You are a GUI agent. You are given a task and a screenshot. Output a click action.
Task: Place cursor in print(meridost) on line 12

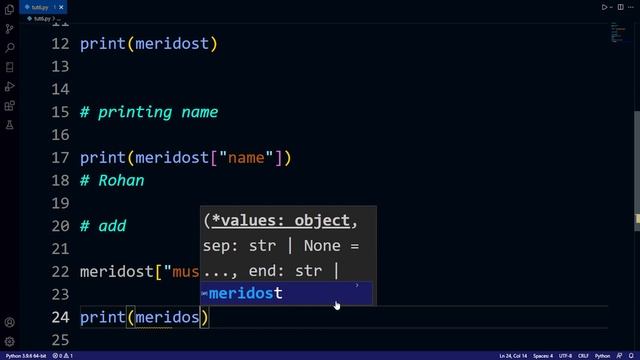[x=149, y=44]
